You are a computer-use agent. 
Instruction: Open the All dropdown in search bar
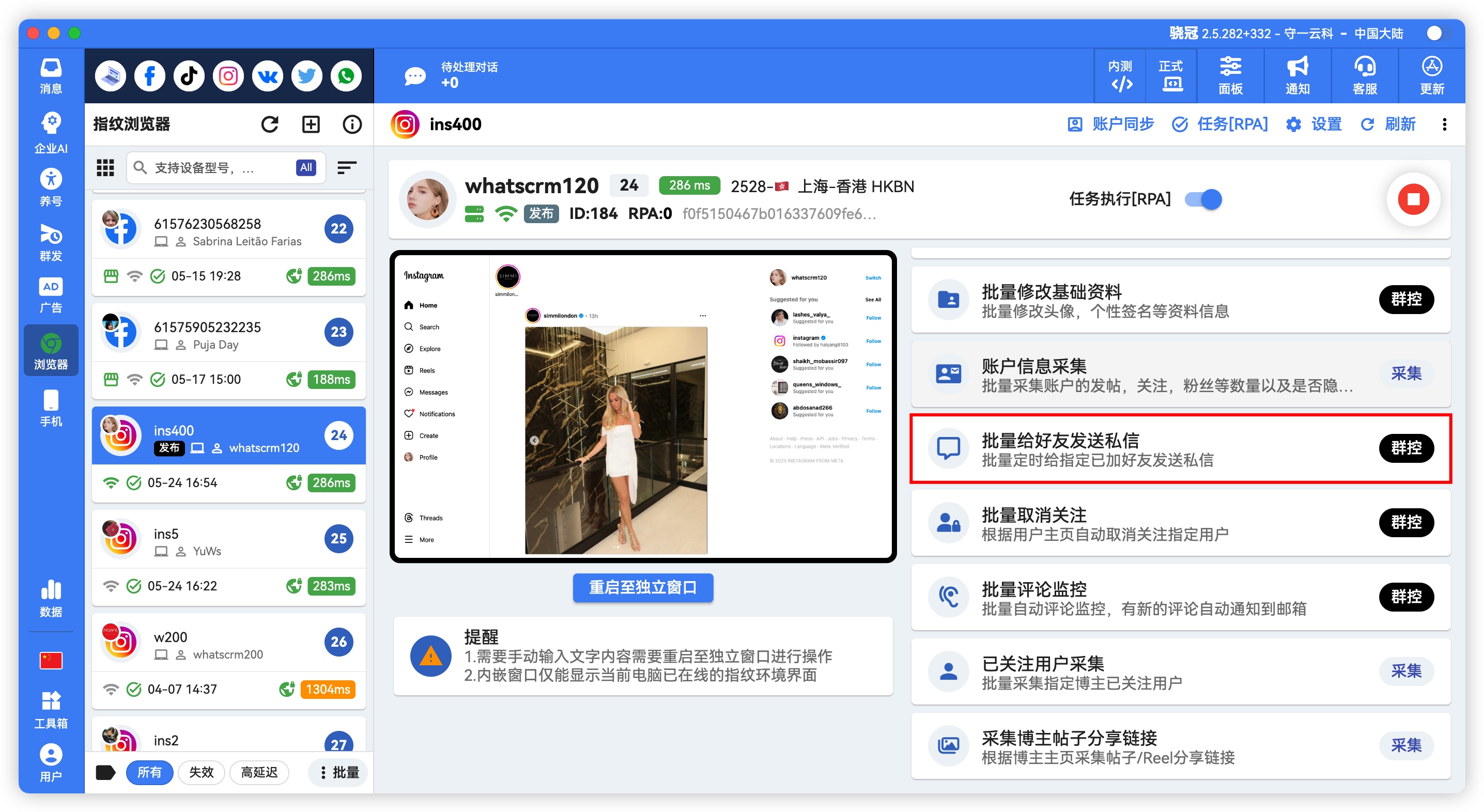(x=306, y=167)
